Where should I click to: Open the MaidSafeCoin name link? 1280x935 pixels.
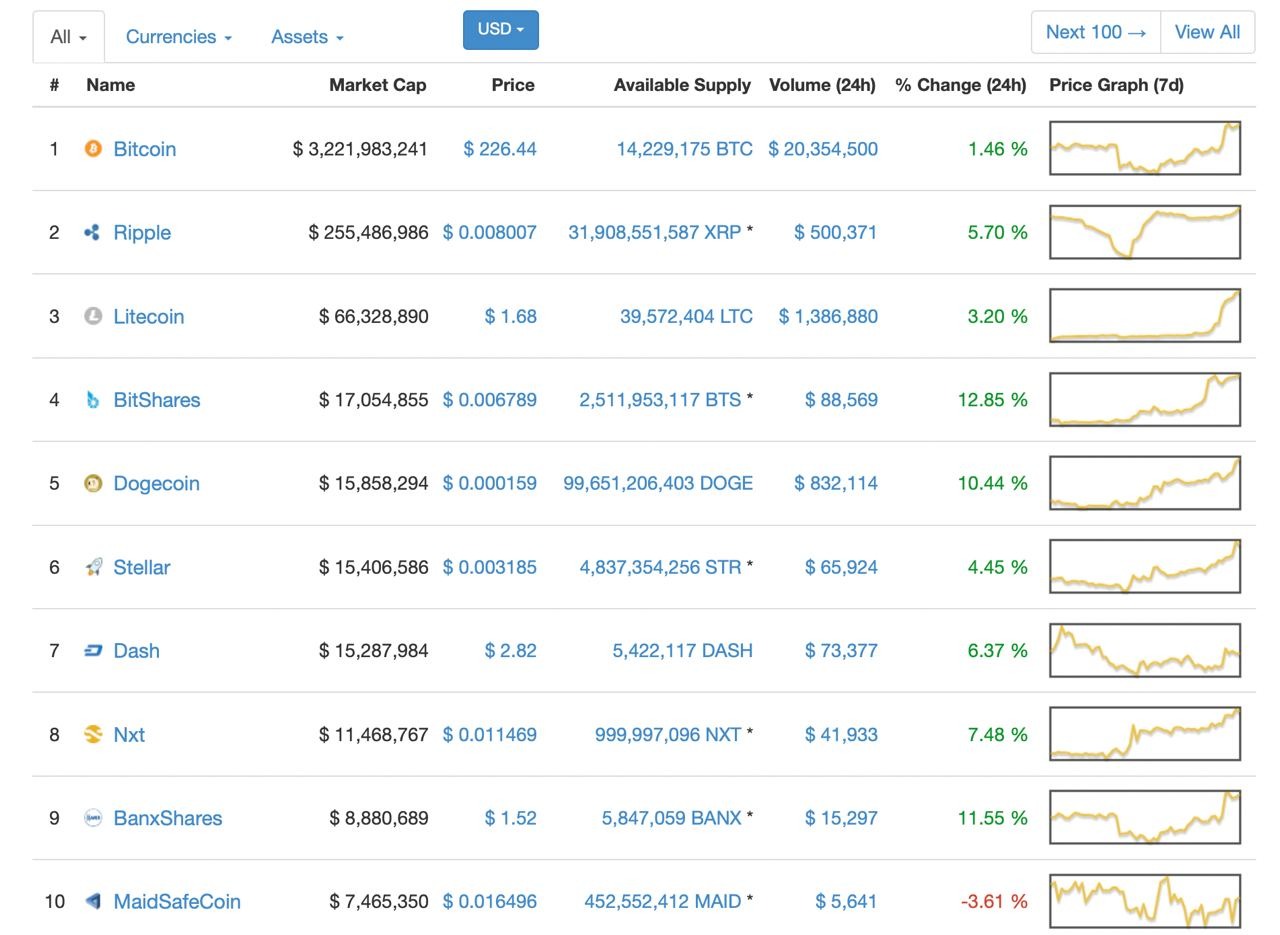pos(177,902)
